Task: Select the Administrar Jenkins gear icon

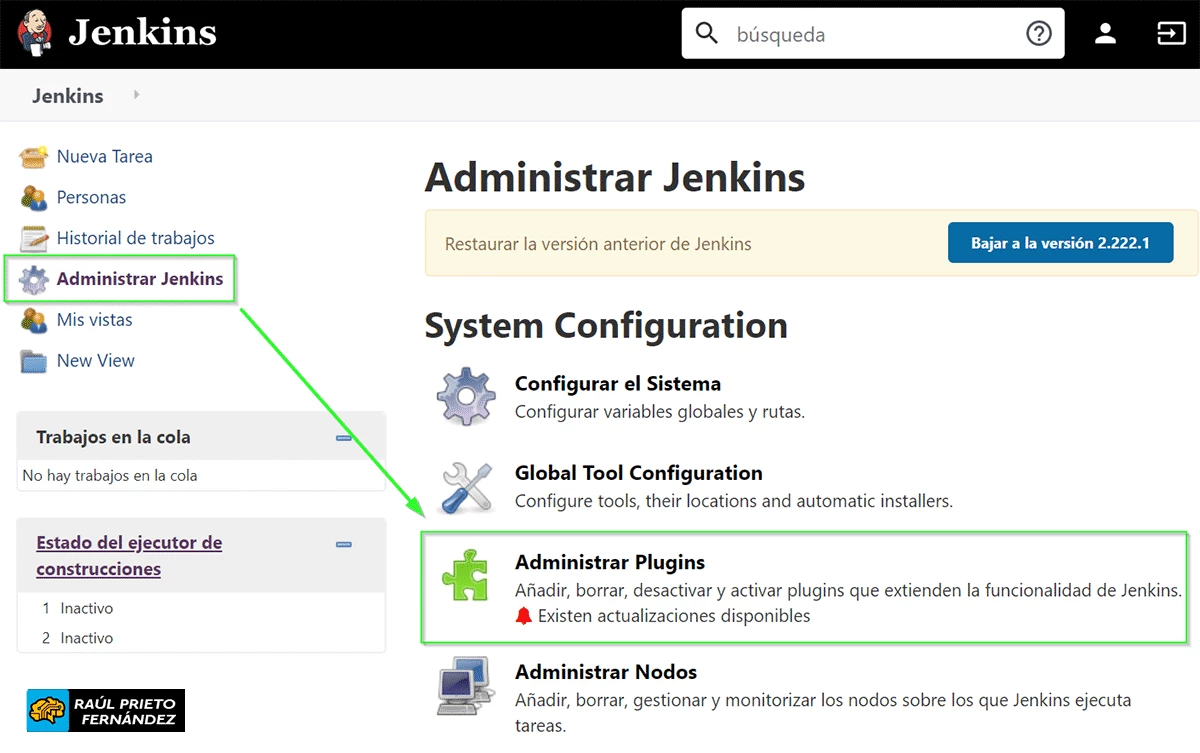Action: coord(32,279)
